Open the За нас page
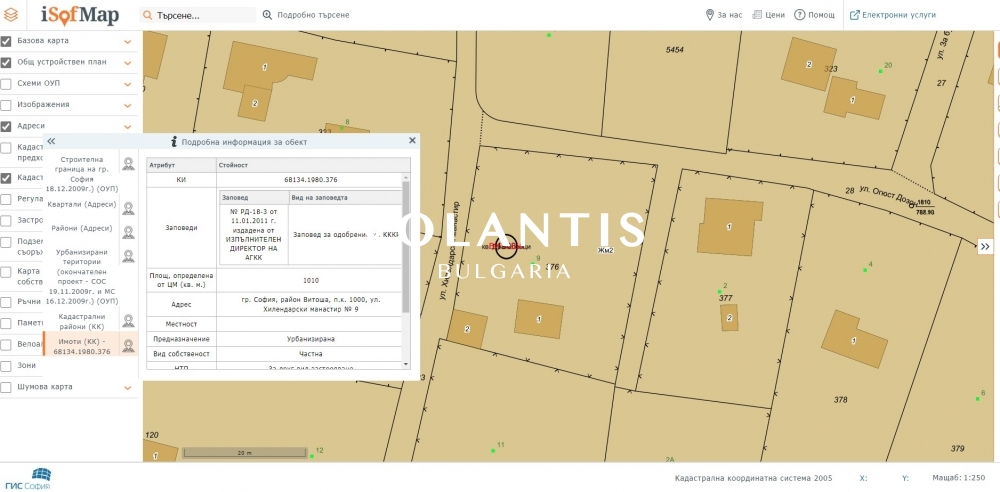This screenshot has width=1000, height=492. [724, 15]
